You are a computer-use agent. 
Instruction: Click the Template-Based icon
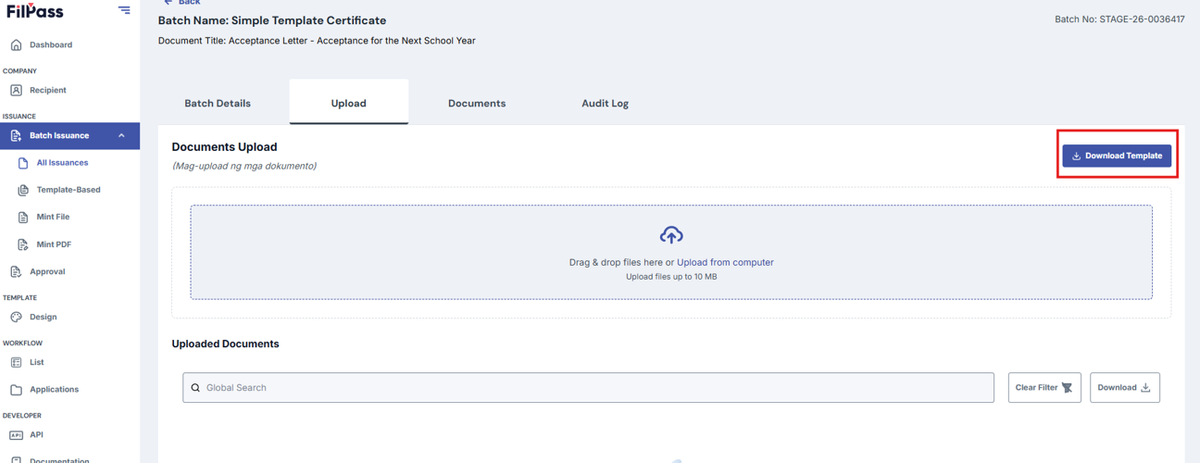click(x=24, y=189)
